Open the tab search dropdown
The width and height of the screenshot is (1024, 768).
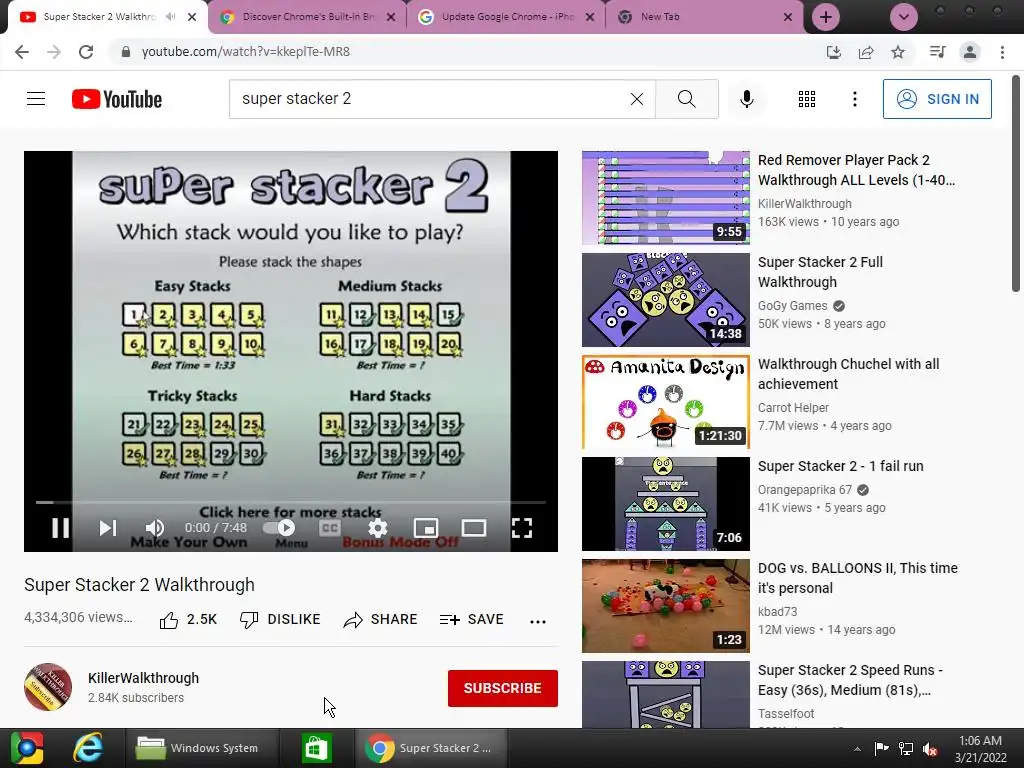(x=904, y=17)
